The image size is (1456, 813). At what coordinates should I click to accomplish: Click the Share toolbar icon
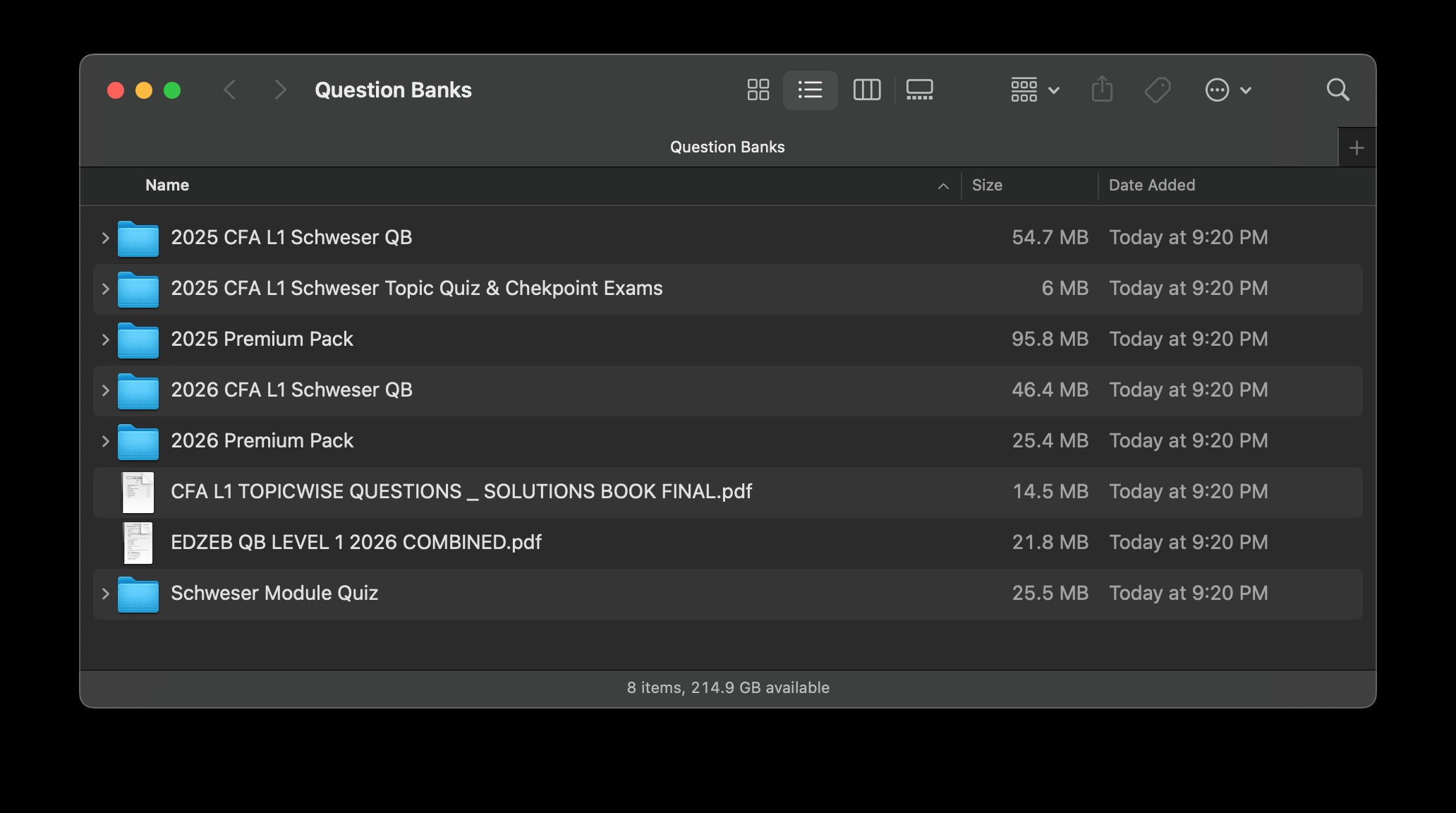click(1102, 90)
